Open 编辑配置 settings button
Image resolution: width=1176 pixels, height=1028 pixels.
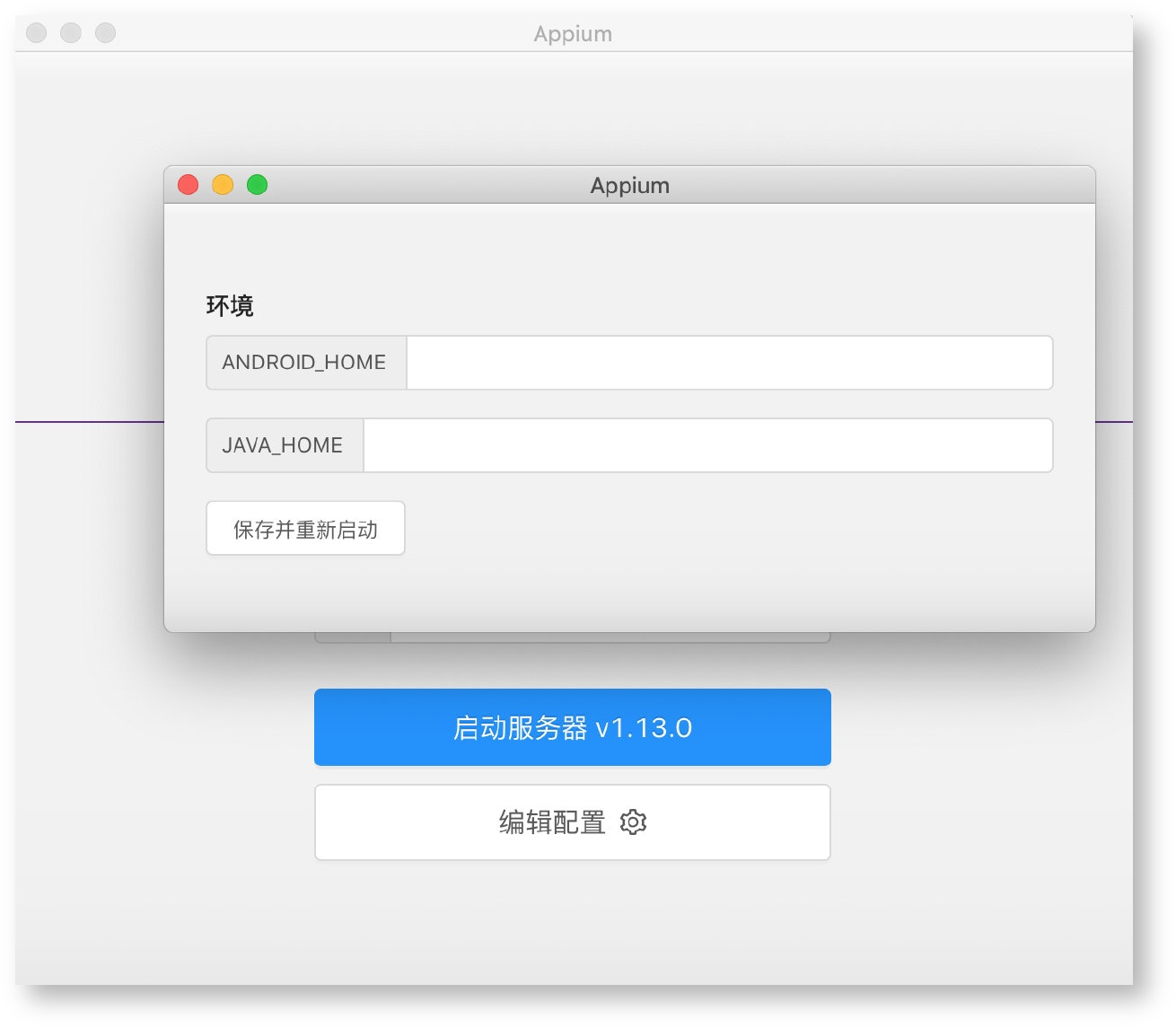[x=573, y=822]
